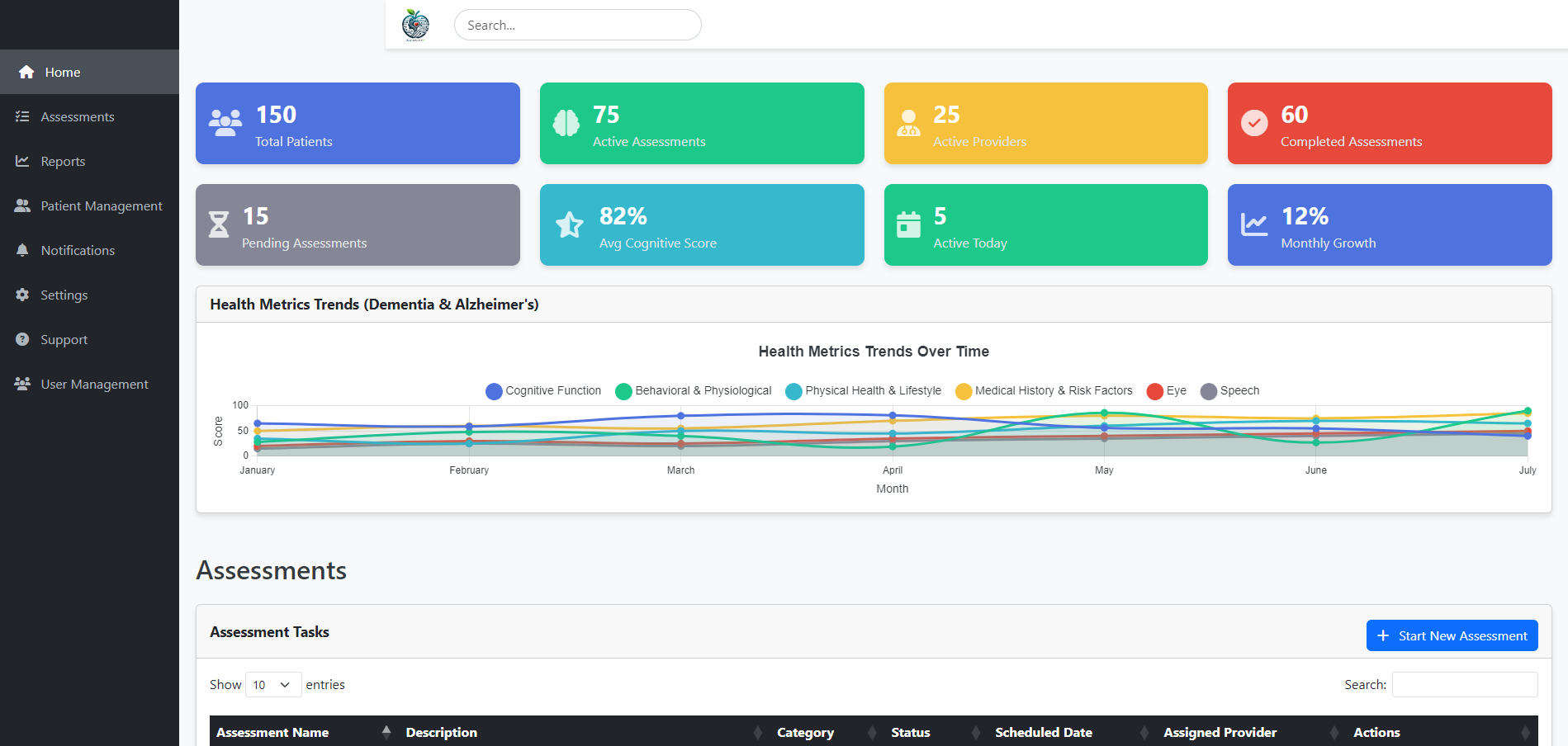Screen dimensions: 1568x746
Task: Open Reports from the sidebar
Action: (89, 161)
